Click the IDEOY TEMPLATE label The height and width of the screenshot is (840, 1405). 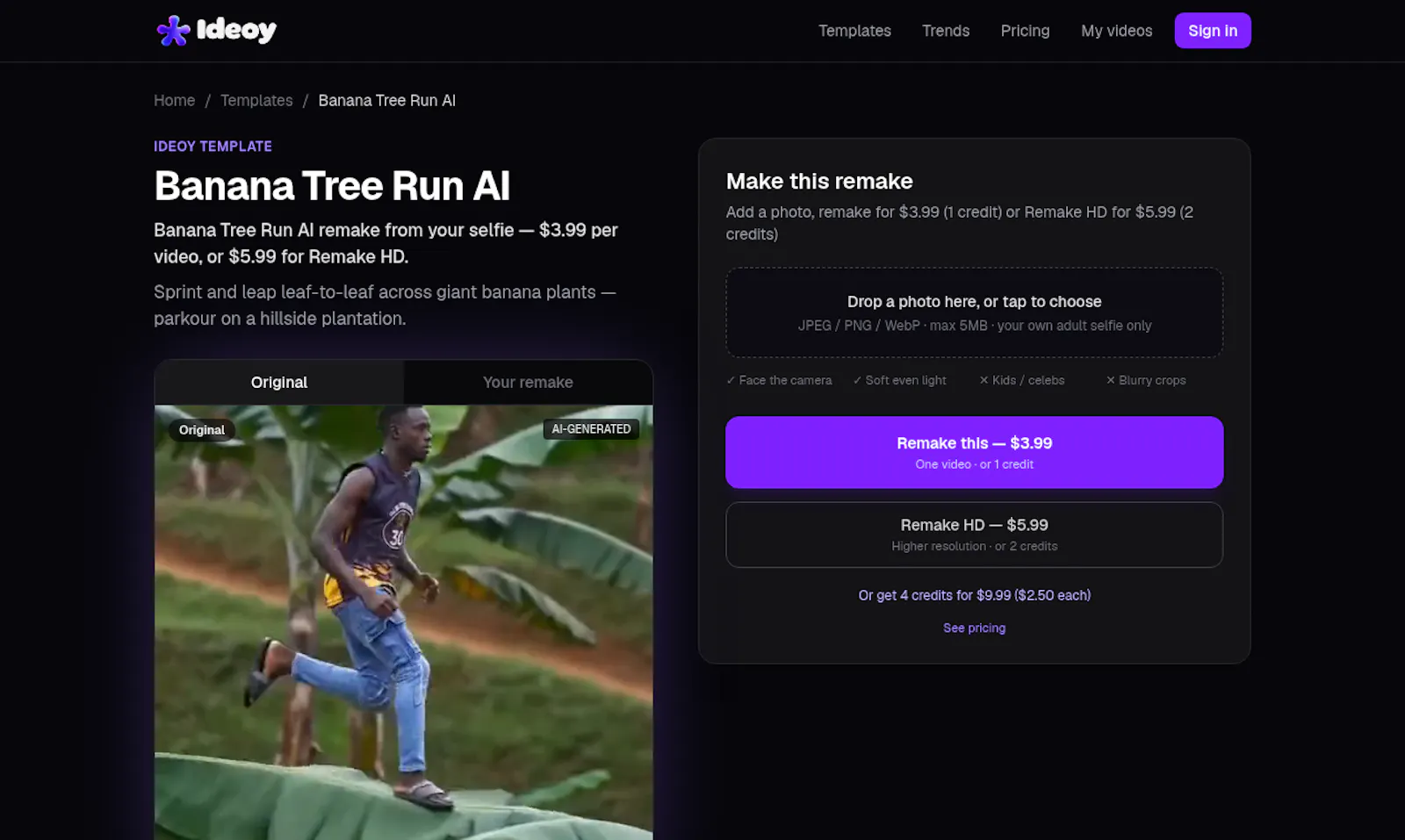pos(213,146)
